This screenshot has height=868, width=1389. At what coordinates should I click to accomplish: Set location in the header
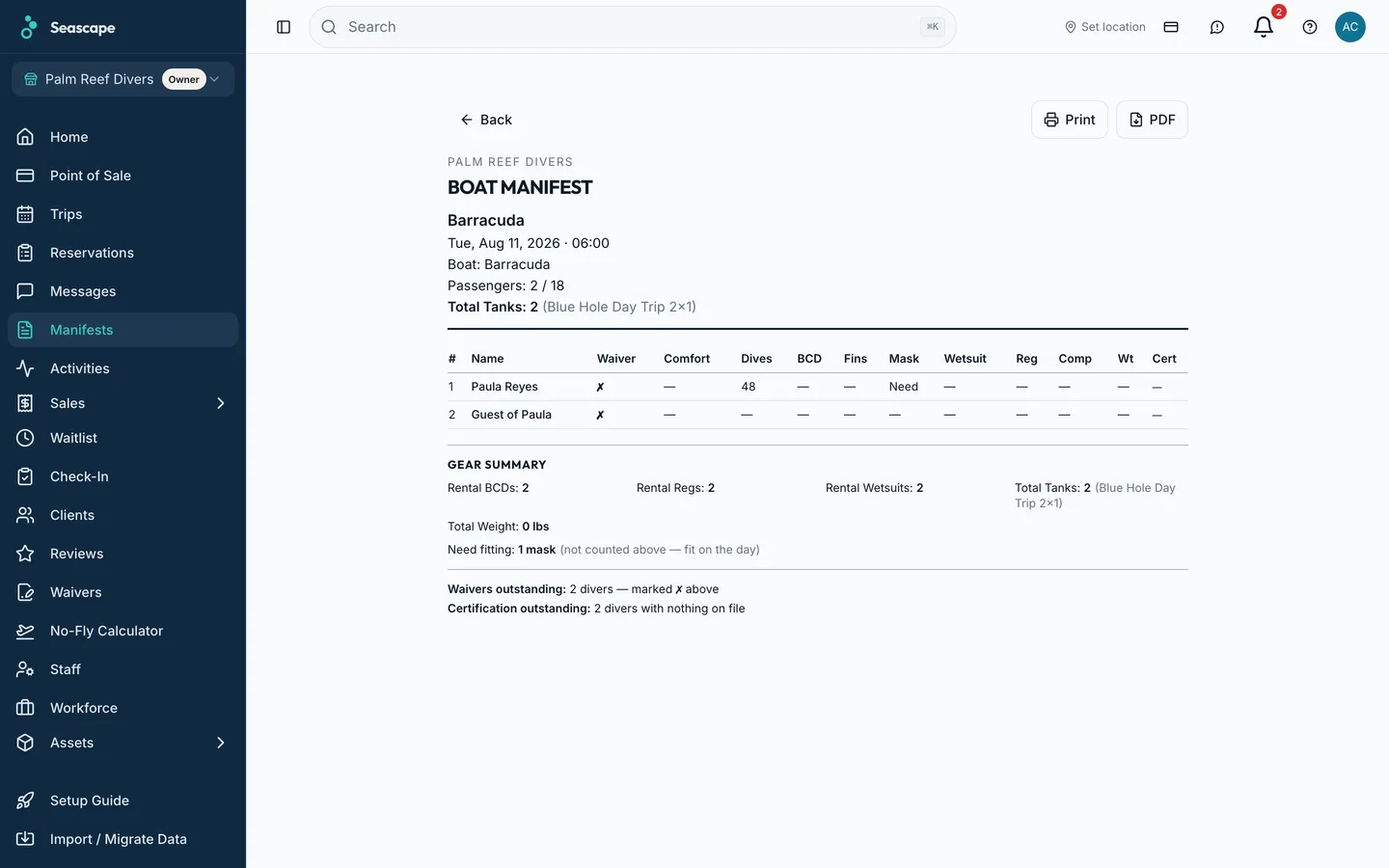1104,27
